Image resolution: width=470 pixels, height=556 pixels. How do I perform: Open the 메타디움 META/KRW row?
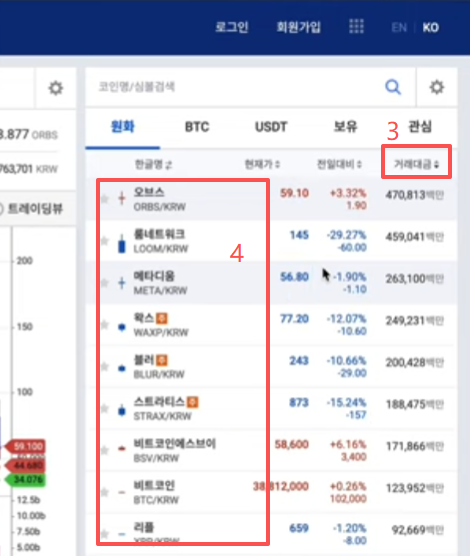pos(271,283)
